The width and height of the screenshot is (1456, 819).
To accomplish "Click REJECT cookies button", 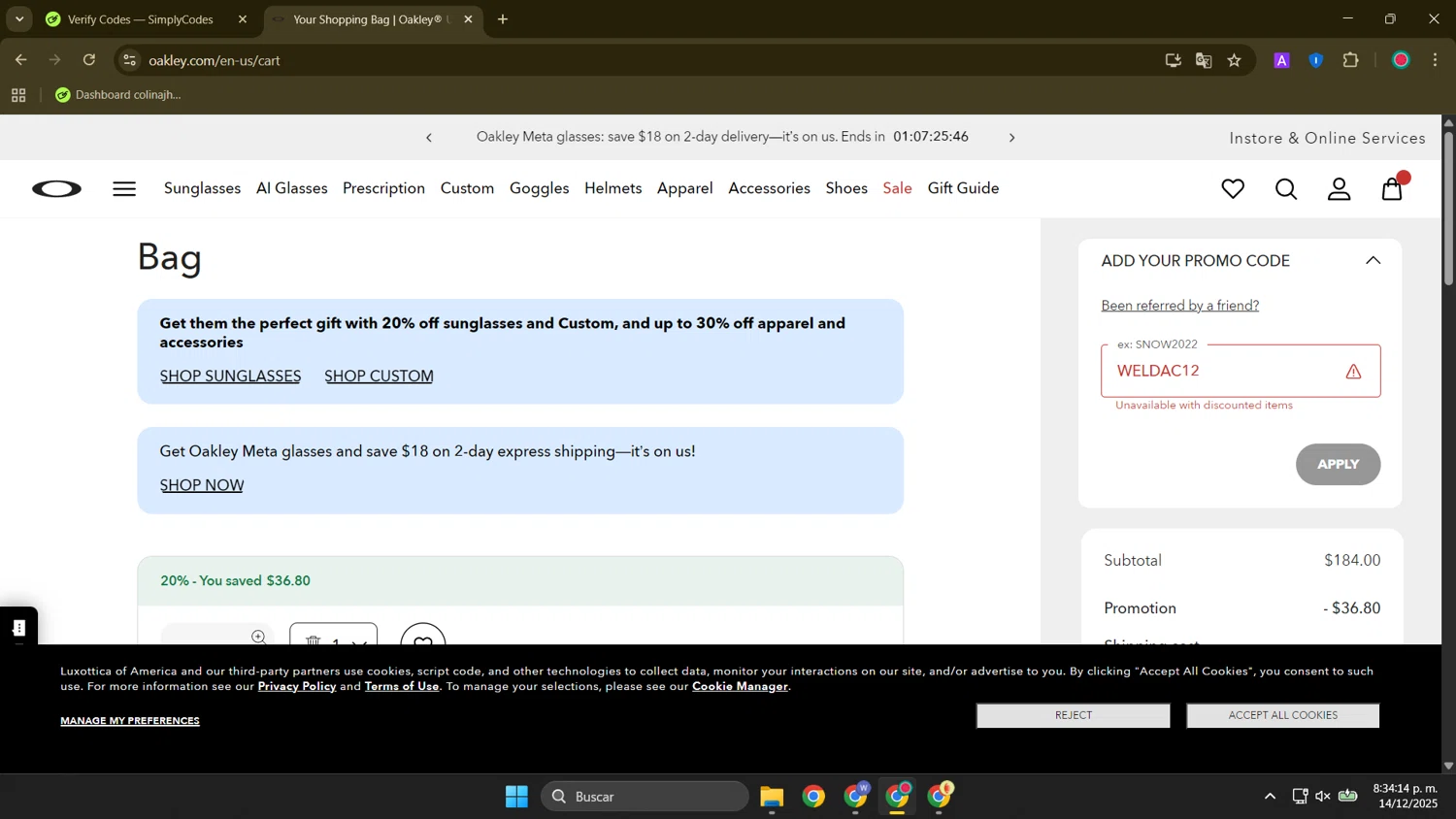I will [x=1073, y=715].
